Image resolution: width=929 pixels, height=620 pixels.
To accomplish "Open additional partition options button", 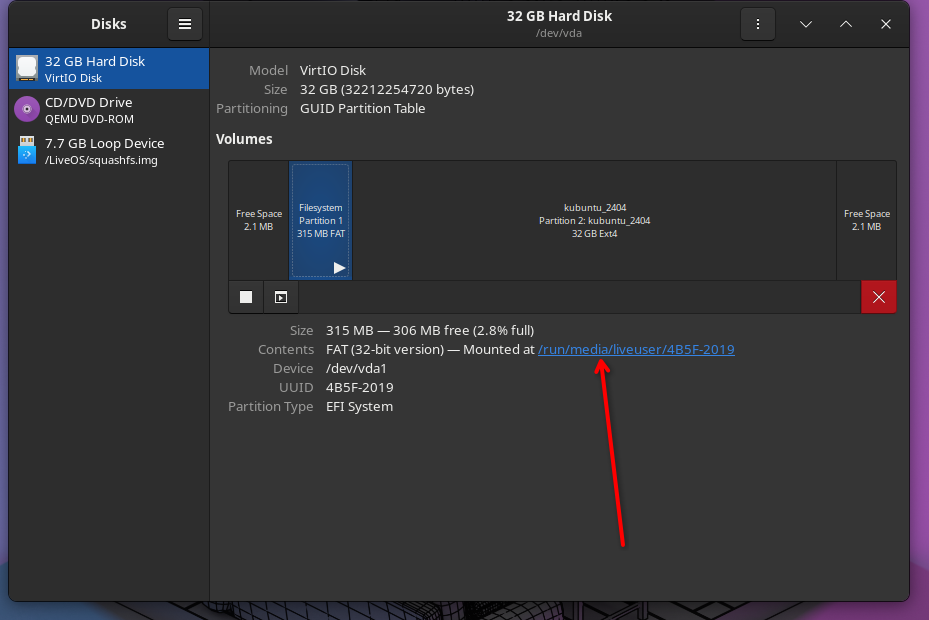I will click(281, 297).
